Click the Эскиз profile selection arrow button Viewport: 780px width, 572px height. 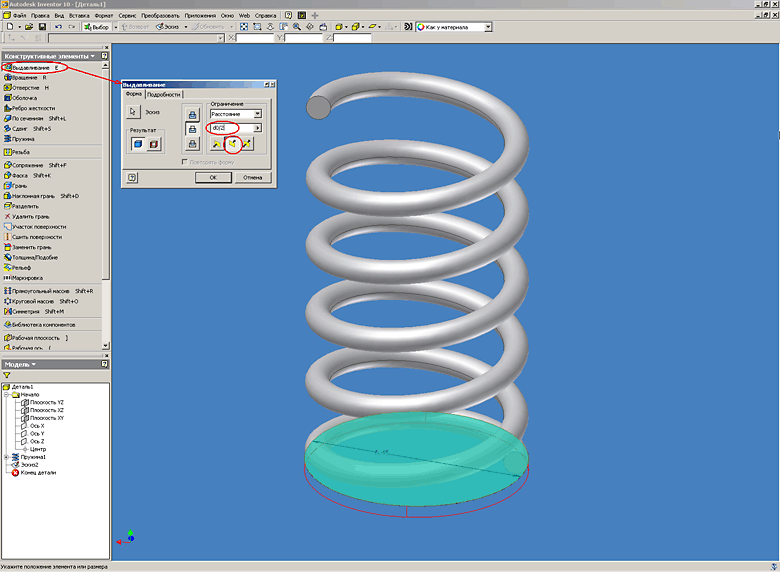click(133, 112)
